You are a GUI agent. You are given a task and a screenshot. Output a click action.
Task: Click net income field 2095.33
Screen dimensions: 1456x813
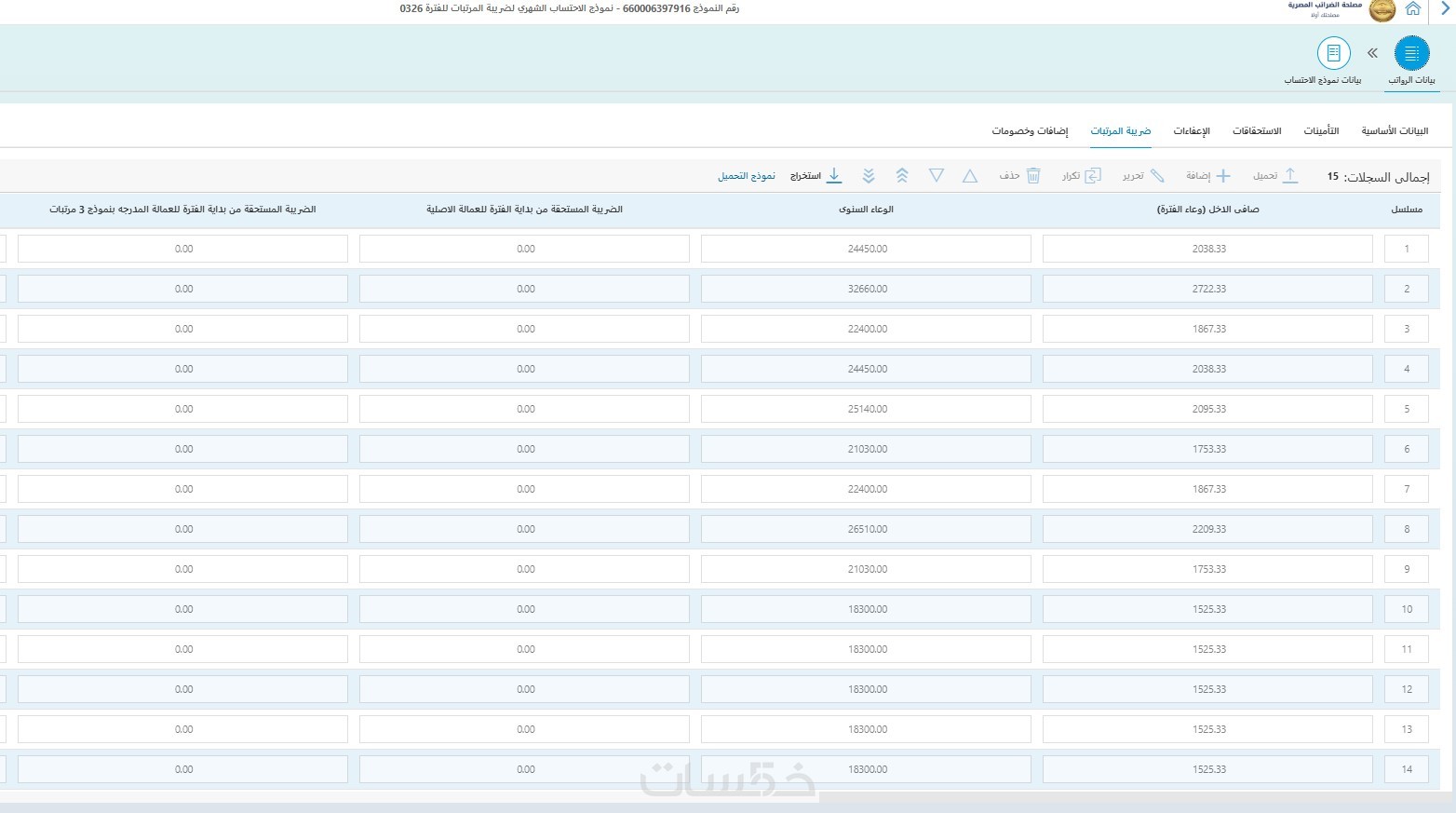point(1207,409)
